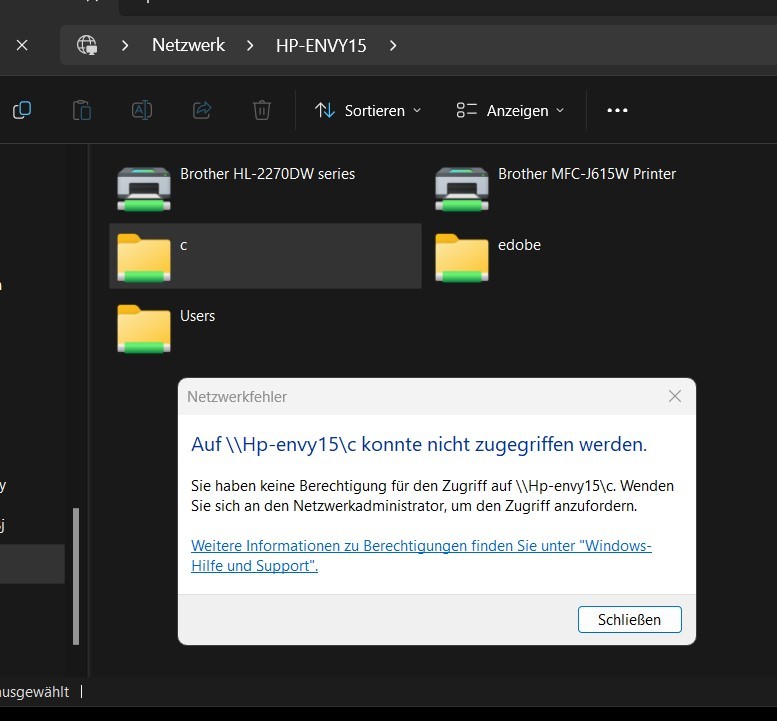Screen dimensions: 777x721
Task: Click the network globe icon in address bar
Action: coord(87,45)
